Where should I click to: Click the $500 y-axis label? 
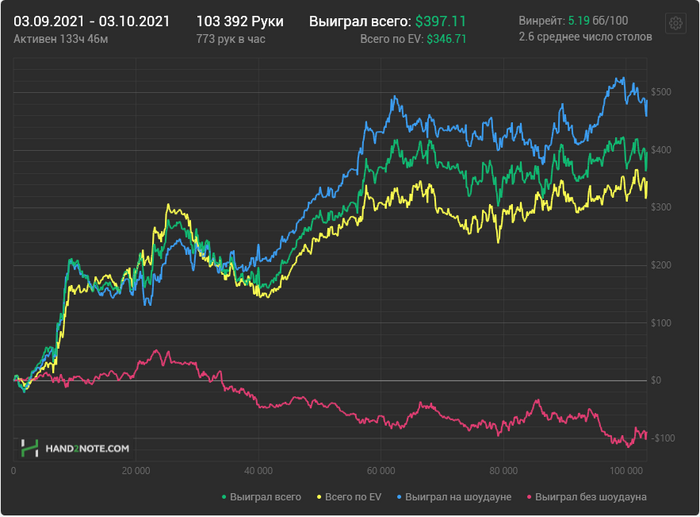click(661, 92)
